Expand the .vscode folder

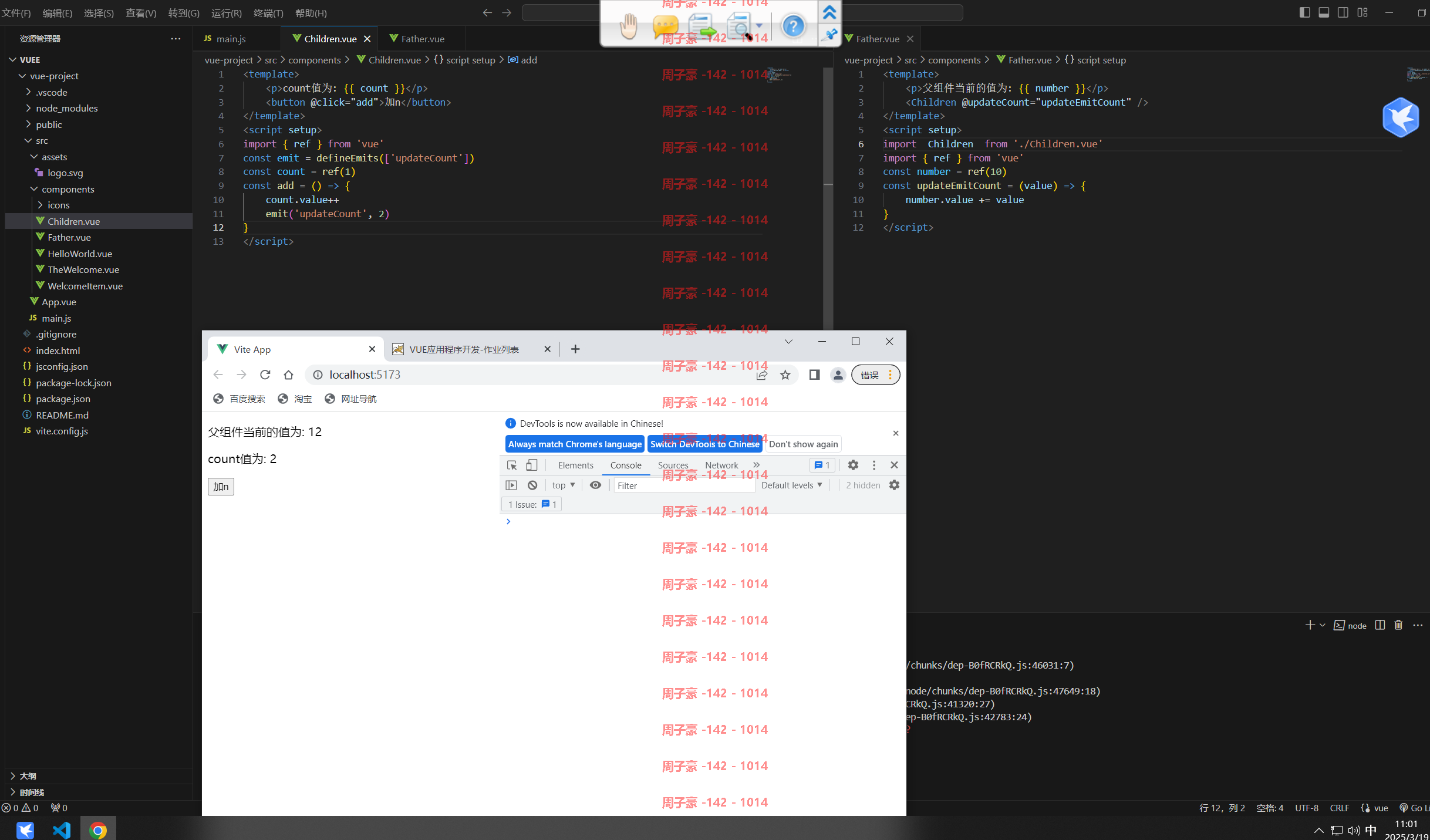99,92
